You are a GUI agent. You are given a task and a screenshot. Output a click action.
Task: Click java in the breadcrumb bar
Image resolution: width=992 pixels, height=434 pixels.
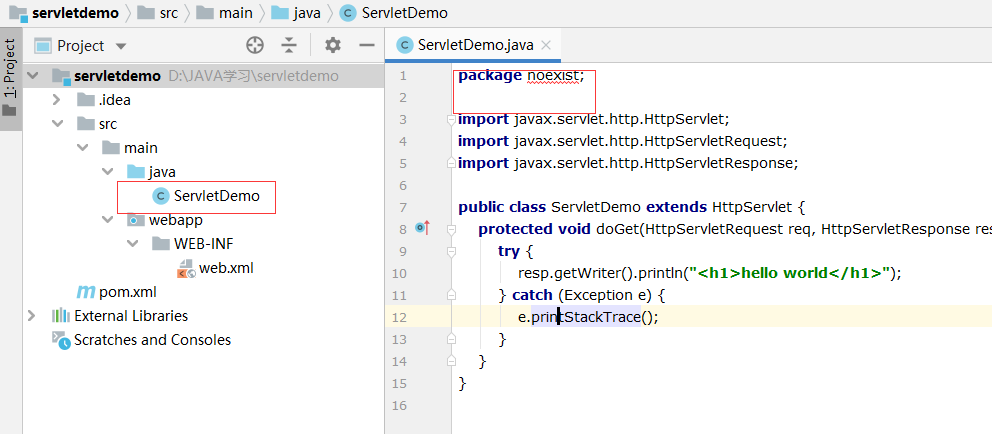pyautogui.click(x=307, y=13)
